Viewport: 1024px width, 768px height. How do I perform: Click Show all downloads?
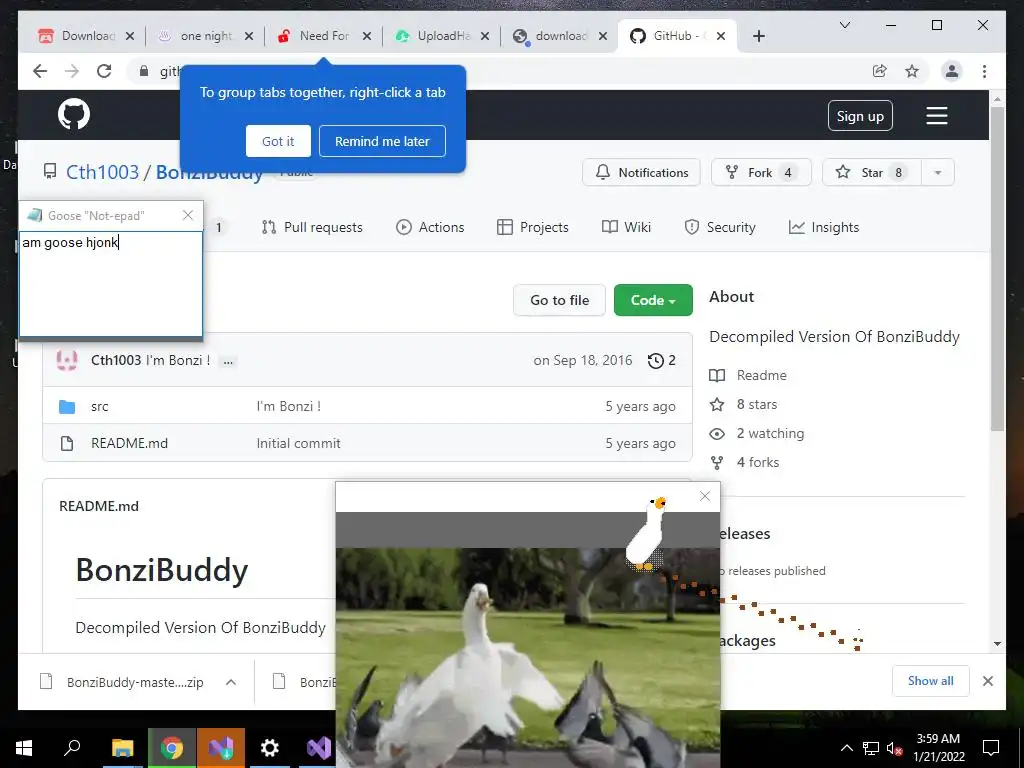[931, 681]
